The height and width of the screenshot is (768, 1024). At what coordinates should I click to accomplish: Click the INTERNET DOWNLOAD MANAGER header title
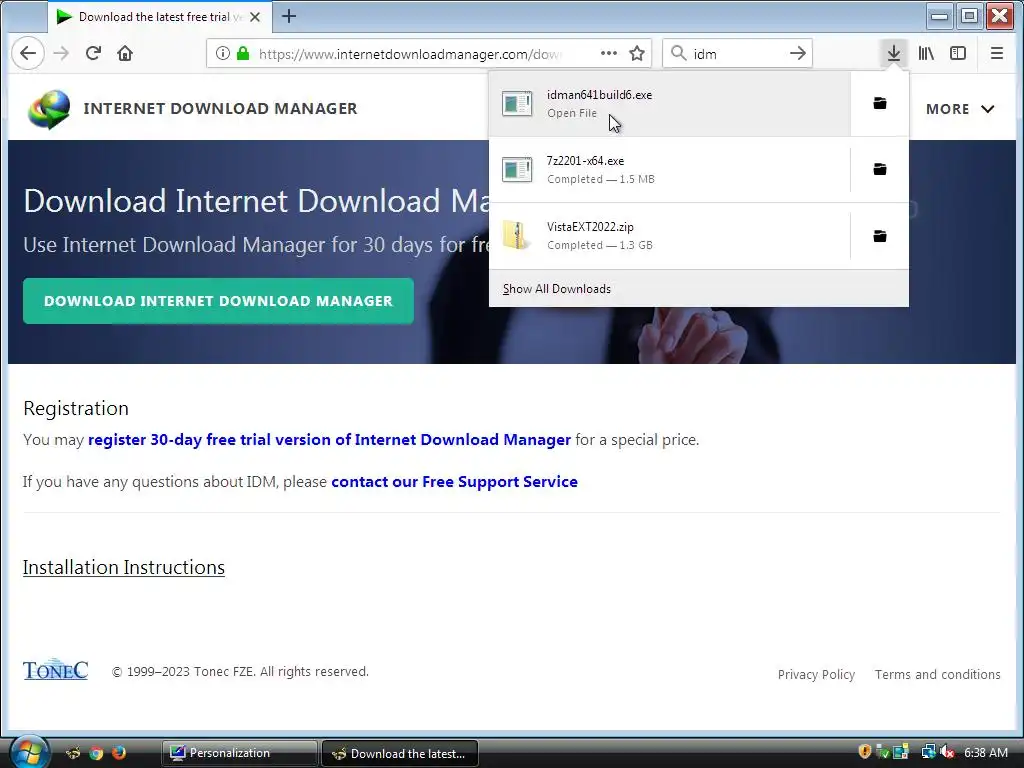(220, 108)
